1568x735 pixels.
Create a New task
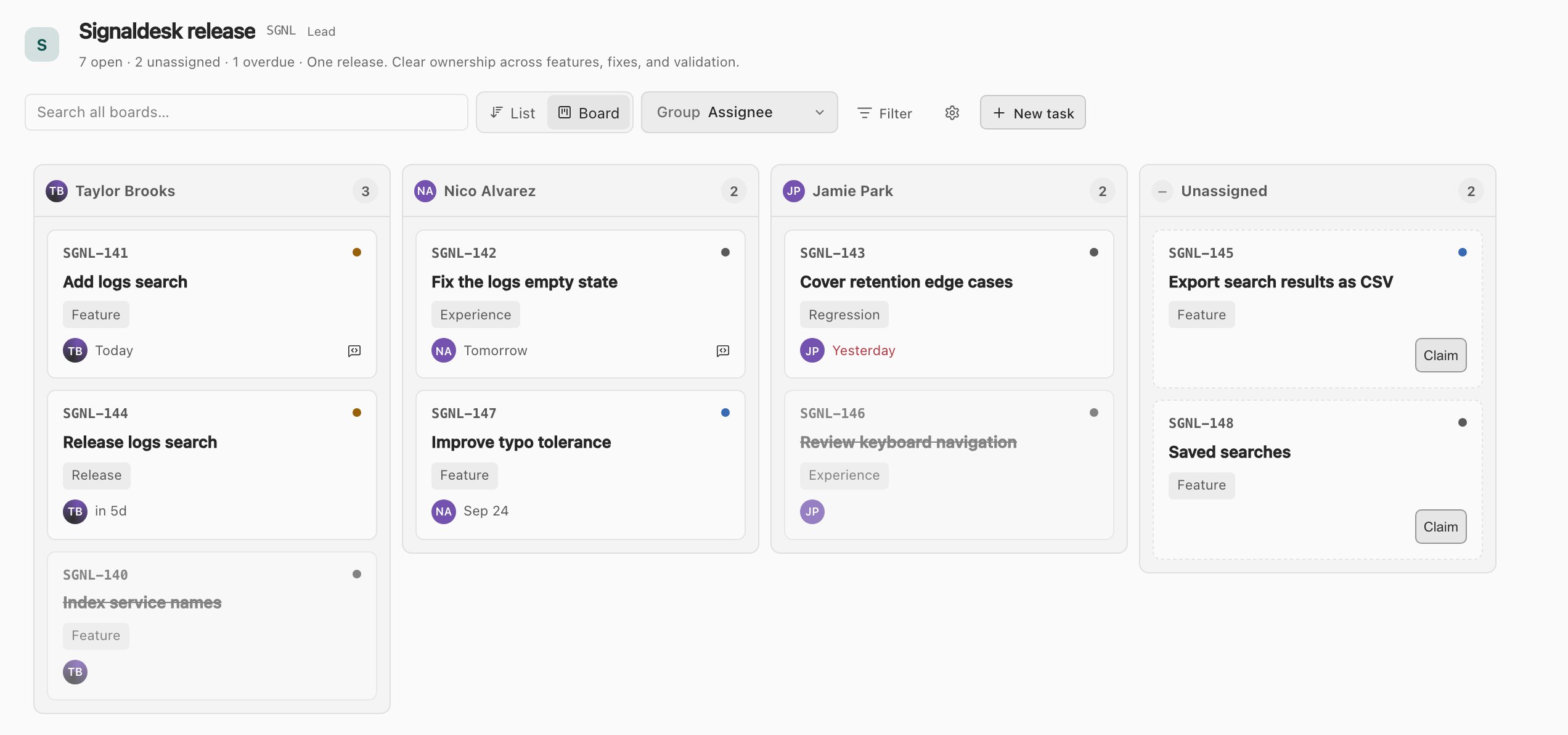[1033, 113]
